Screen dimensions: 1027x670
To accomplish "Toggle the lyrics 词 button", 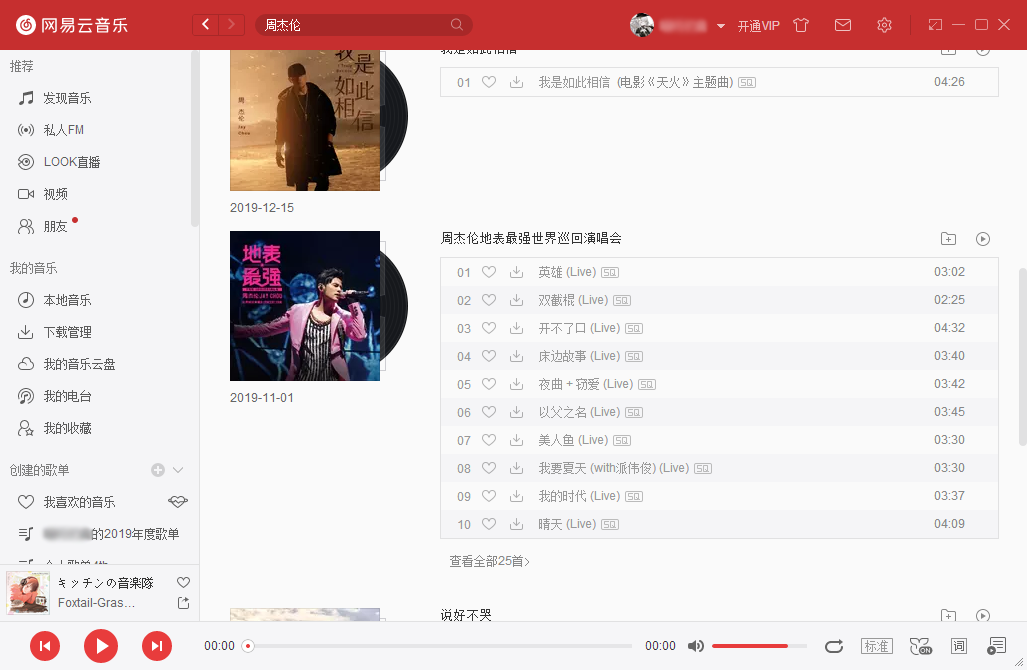I will click(959, 646).
